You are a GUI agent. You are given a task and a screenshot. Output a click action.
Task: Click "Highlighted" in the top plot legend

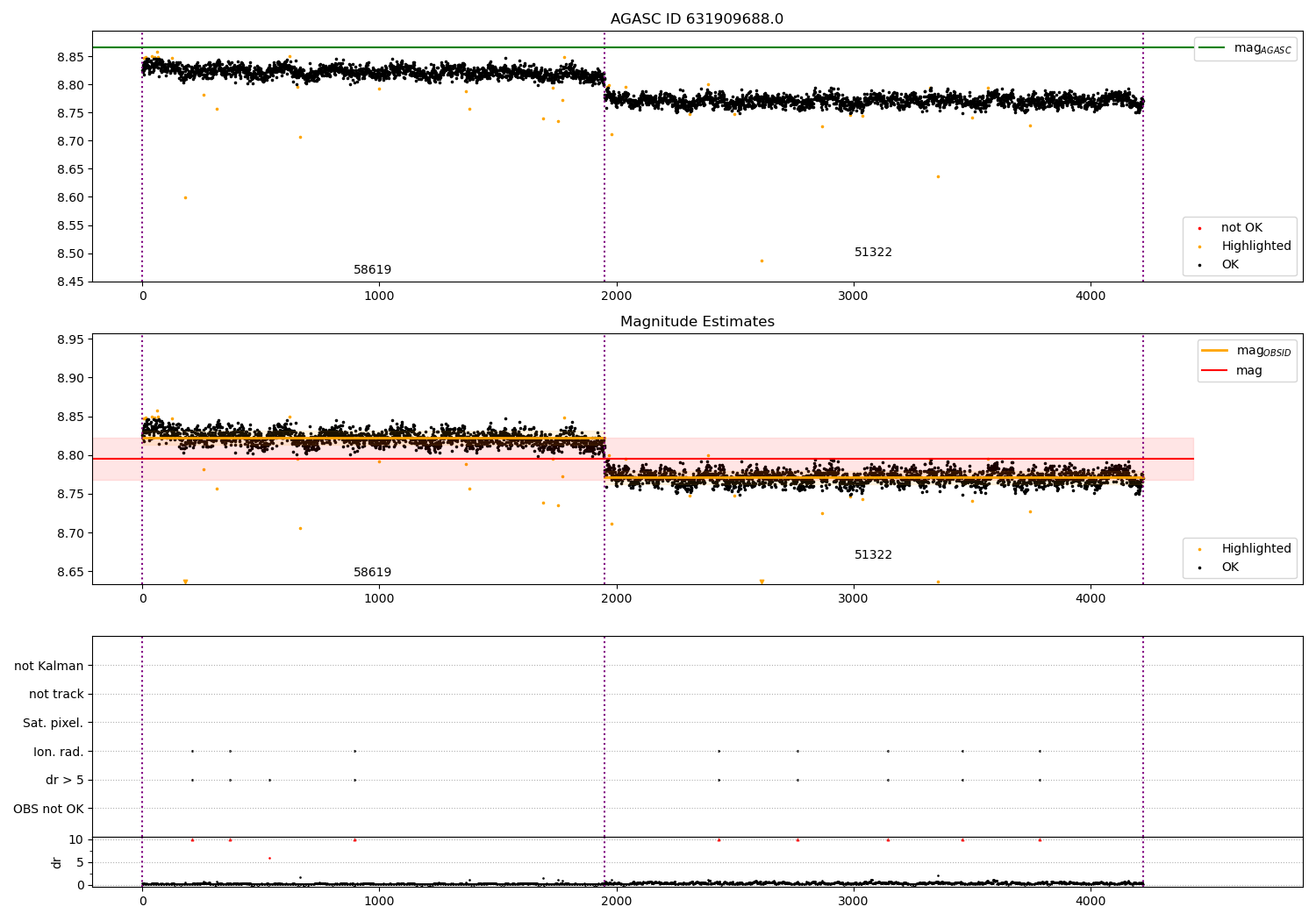(x=1256, y=246)
